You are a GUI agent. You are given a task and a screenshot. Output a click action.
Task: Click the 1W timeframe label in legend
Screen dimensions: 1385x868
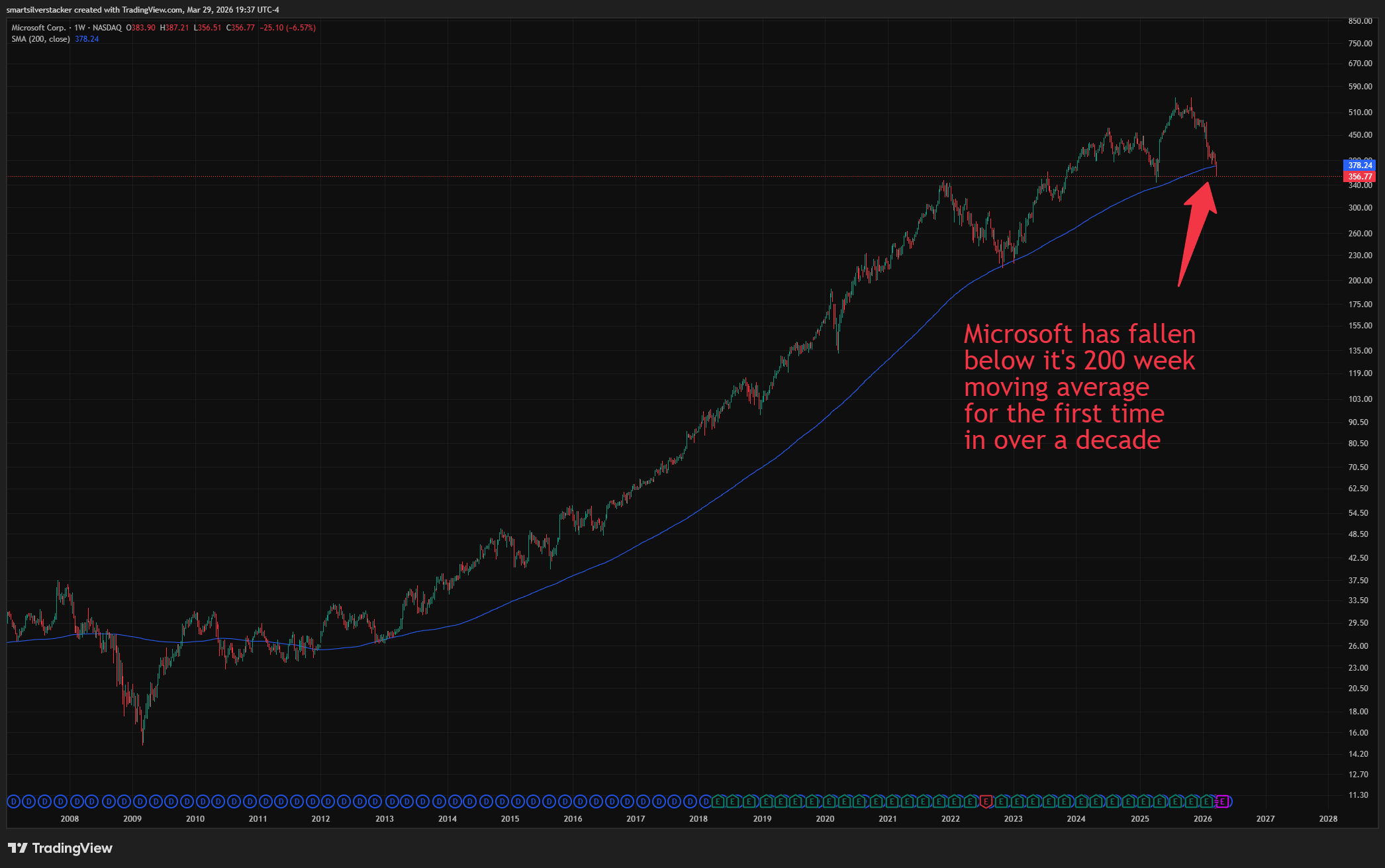click(79, 28)
